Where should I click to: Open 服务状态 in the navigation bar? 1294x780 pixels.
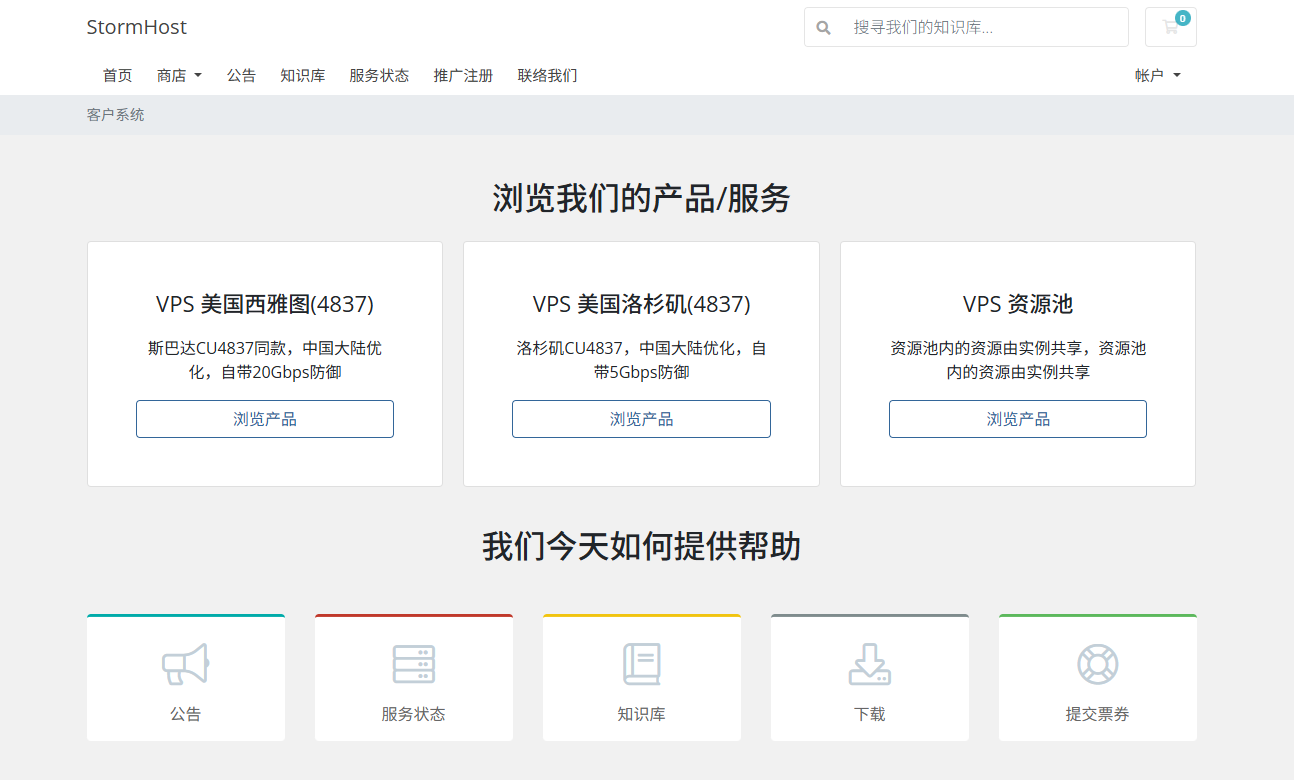[x=379, y=75]
